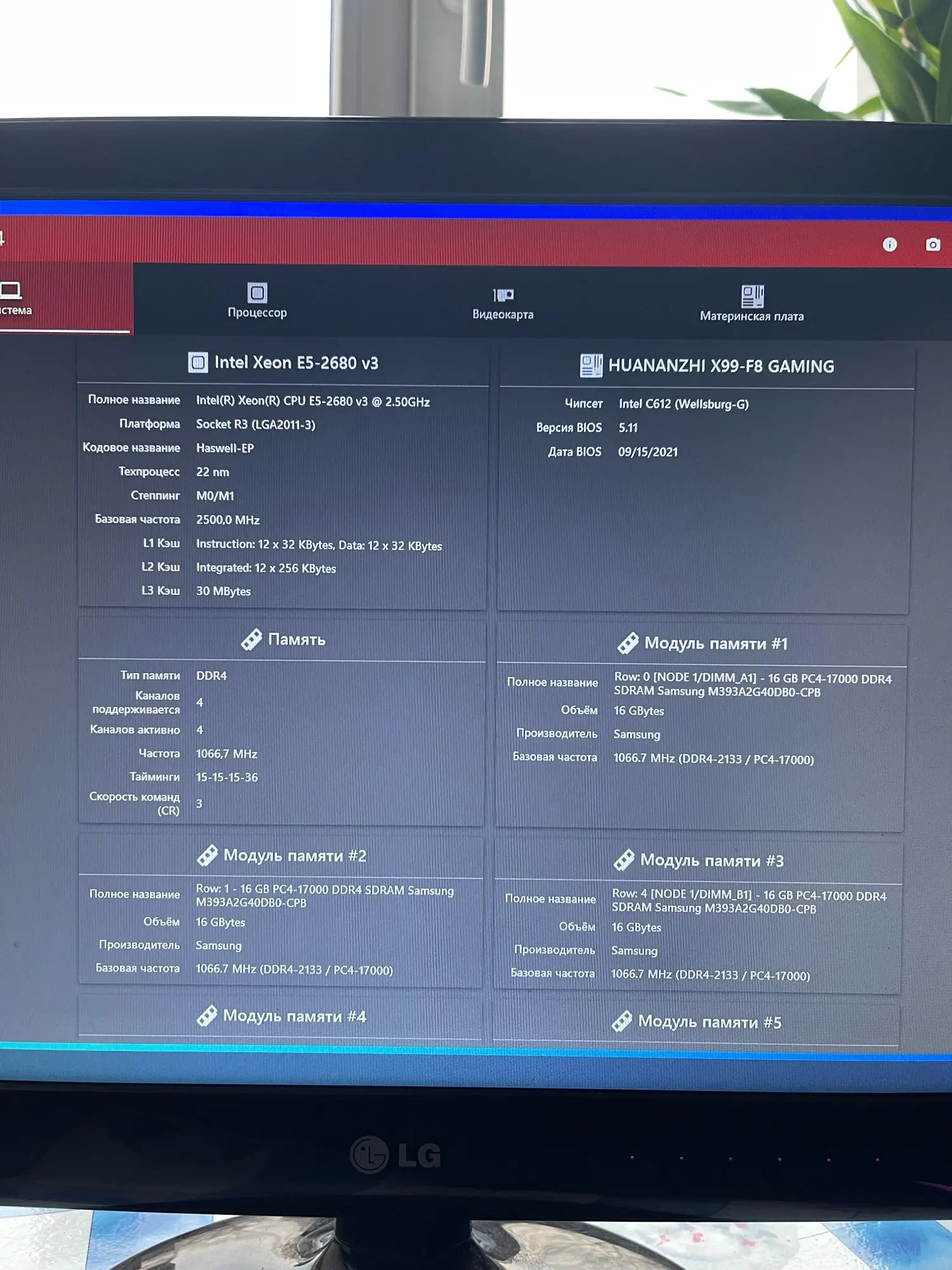Image resolution: width=952 pixels, height=1270 pixels.
Task: Click the BIOS date value 09/15/2021
Action: pos(648,452)
